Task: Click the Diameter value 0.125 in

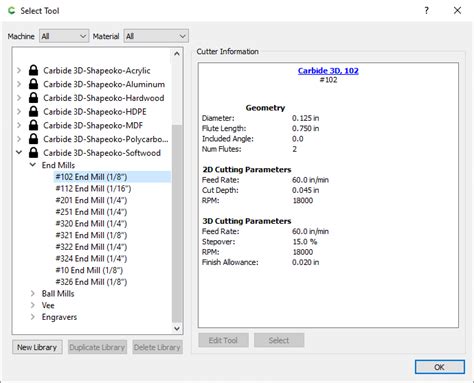Action: click(x=305, y=118)
